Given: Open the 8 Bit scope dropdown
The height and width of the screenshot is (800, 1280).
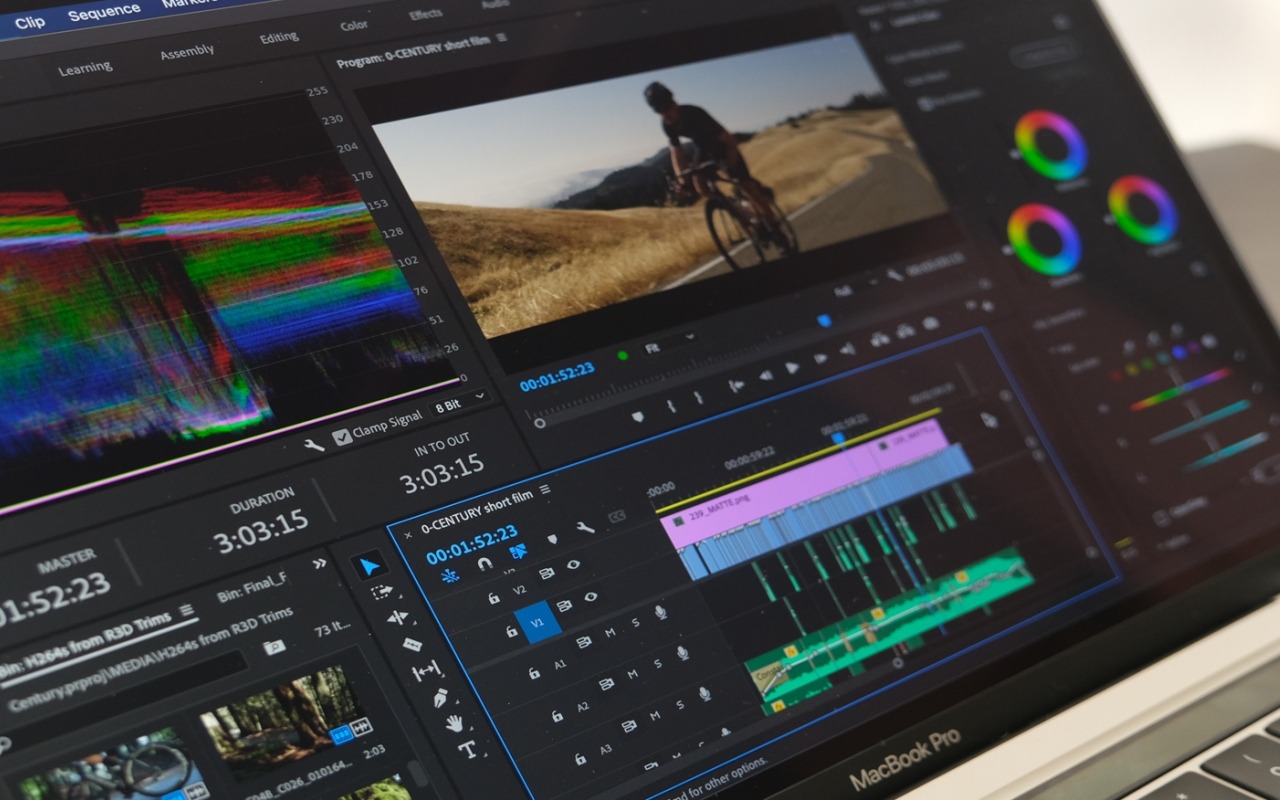Looking at the screenshot, I should tap(459, 404).
